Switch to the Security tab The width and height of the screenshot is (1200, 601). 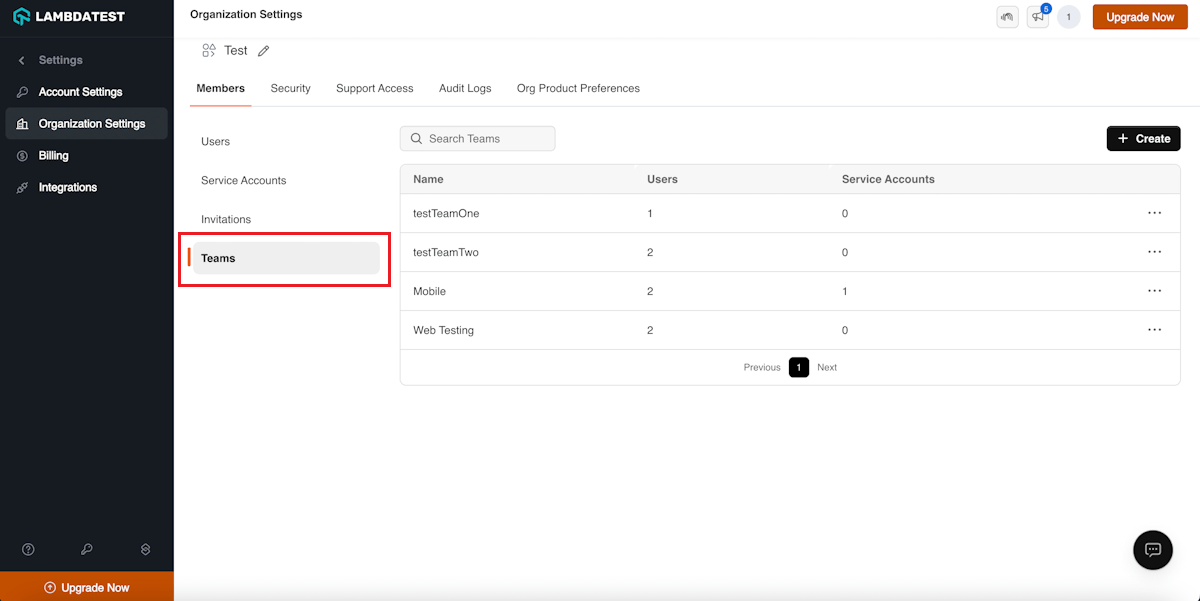tap(290, 88)
